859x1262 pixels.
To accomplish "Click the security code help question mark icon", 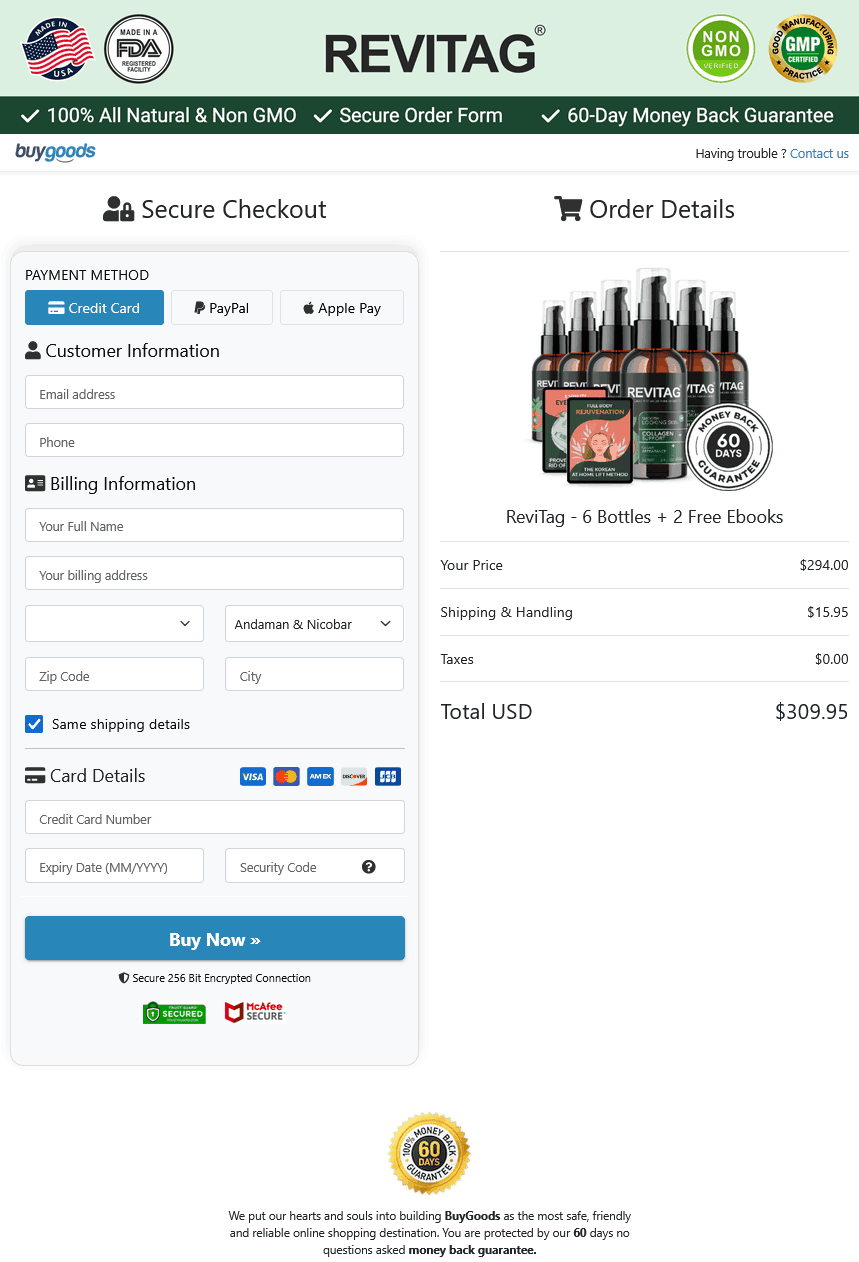I will 369,867.
